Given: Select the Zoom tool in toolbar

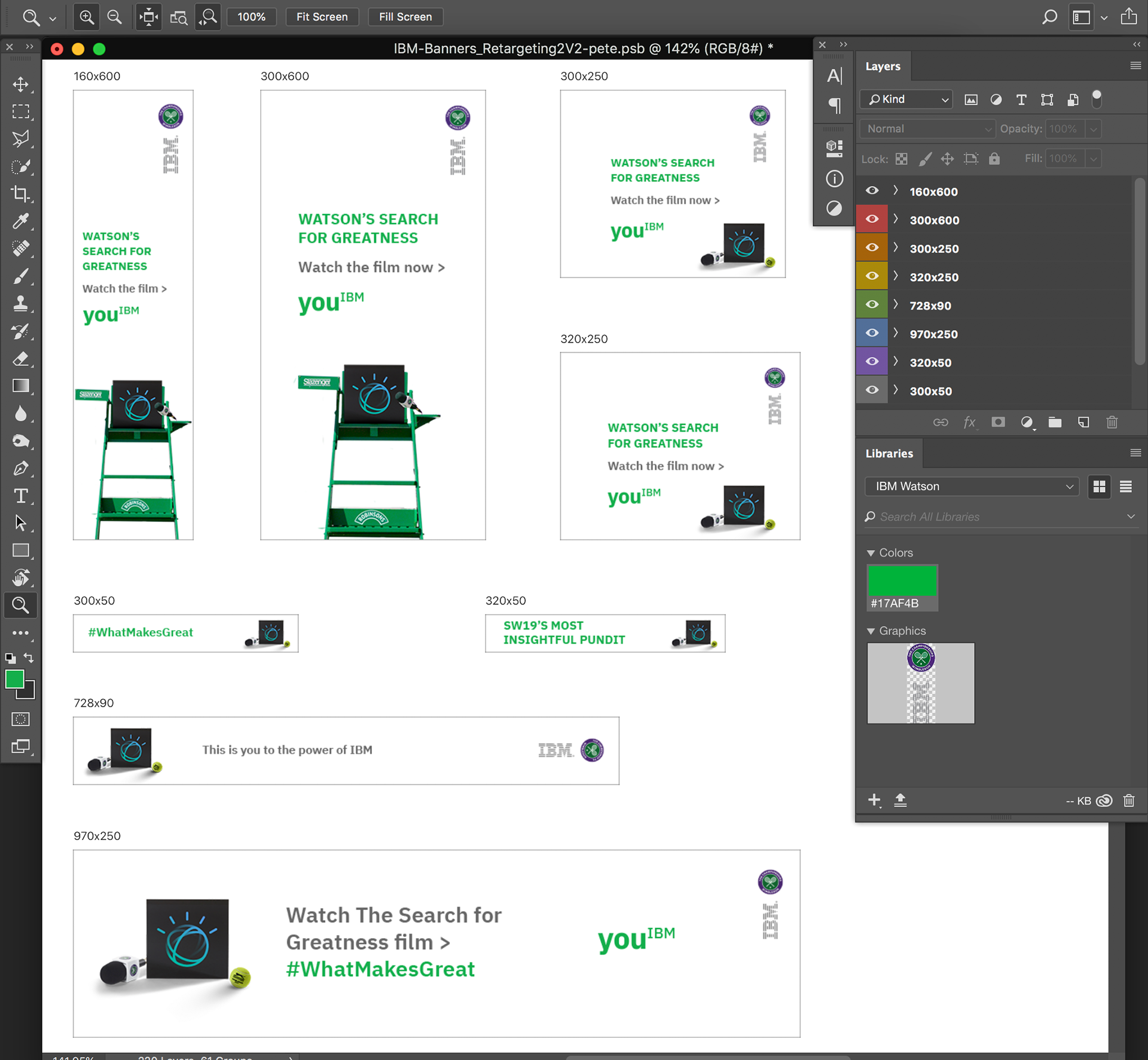Looking at the screenshot, I should point(21,606).
